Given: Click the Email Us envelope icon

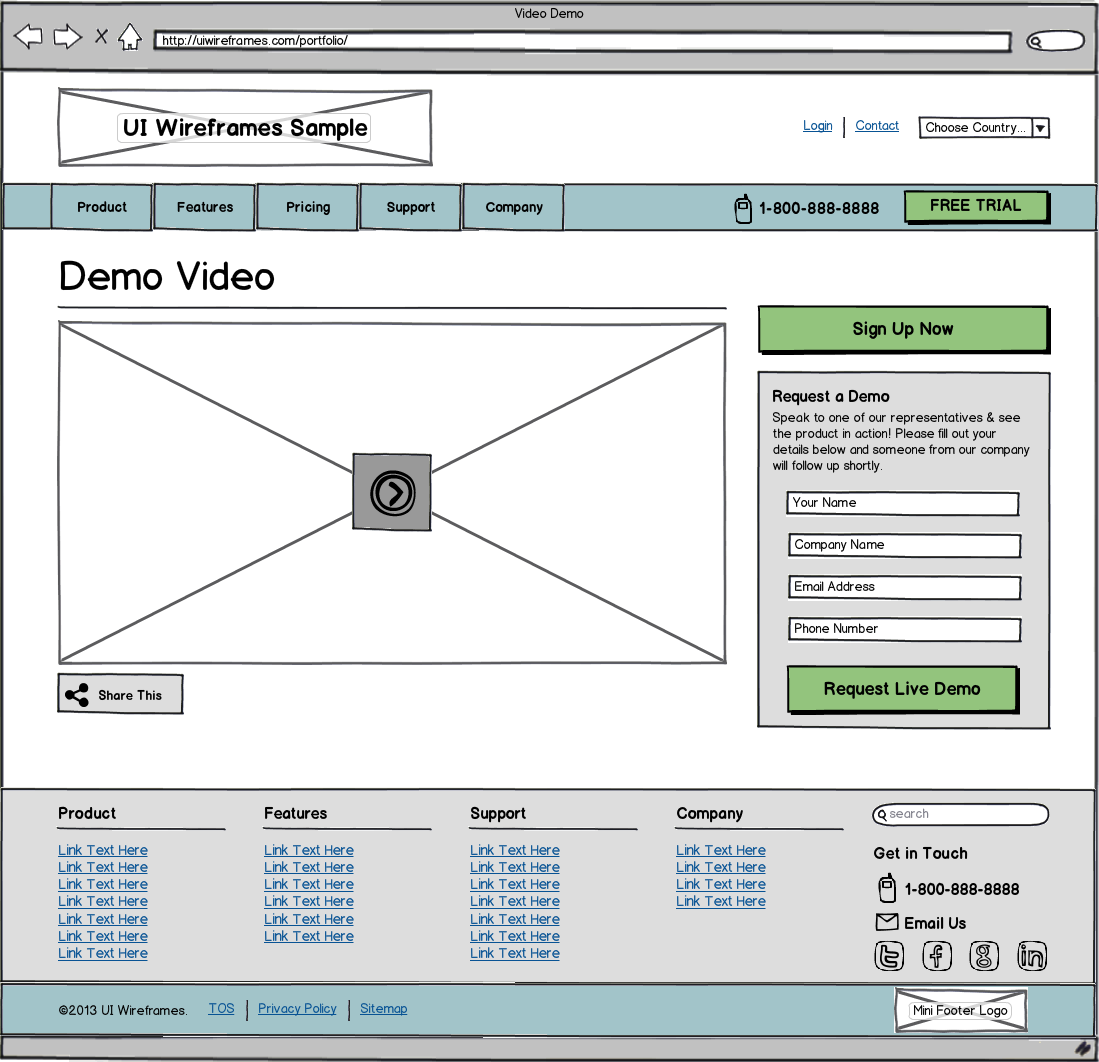Looking at the screenshot, I should click(x=887, y=922).
